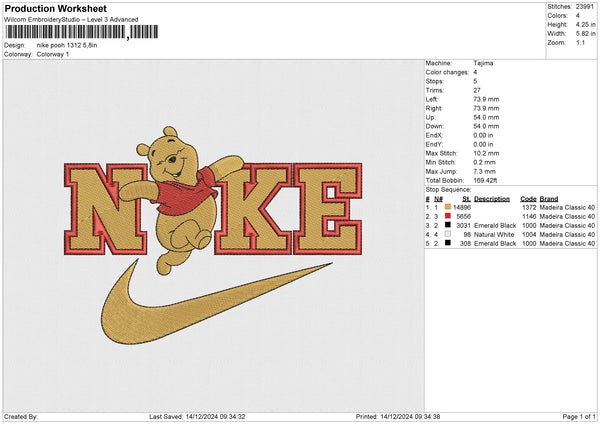Click the Page 1 of 1 indicator
Image resolution: width=600 pixels, height=424 pixels.
click(579, 416)
